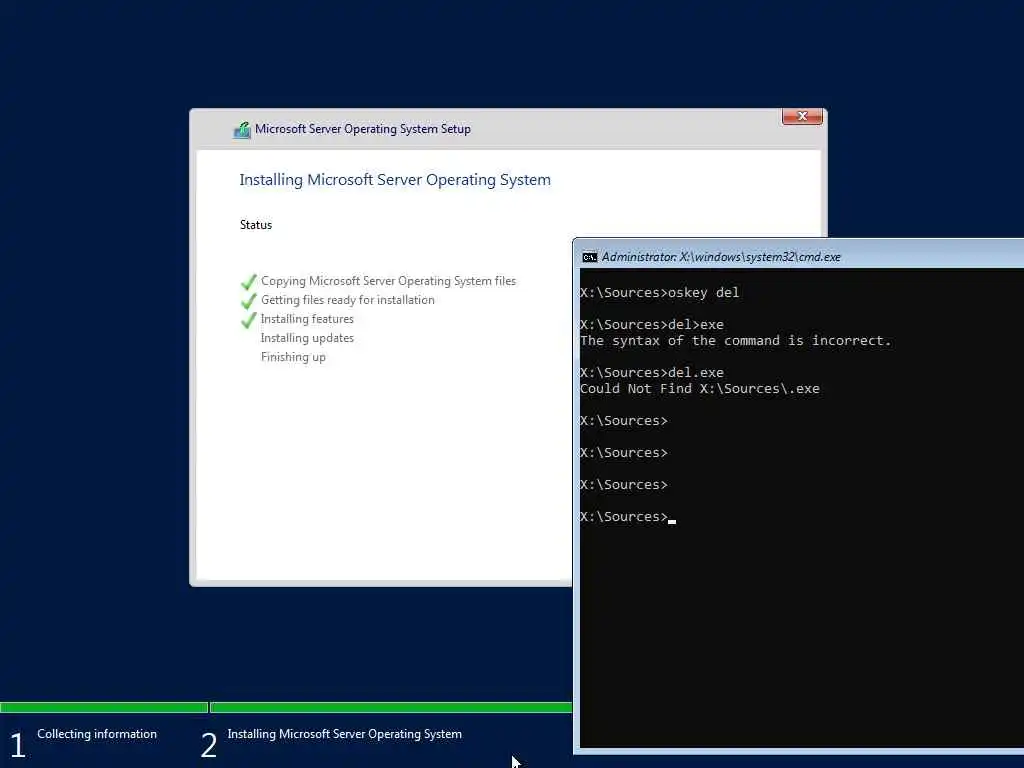Image resolution: width=1024 pixels, height=768 pixels.
Task: Click the 'del.exe' command line
Action: pyautogui.click(x=652, y=372)
